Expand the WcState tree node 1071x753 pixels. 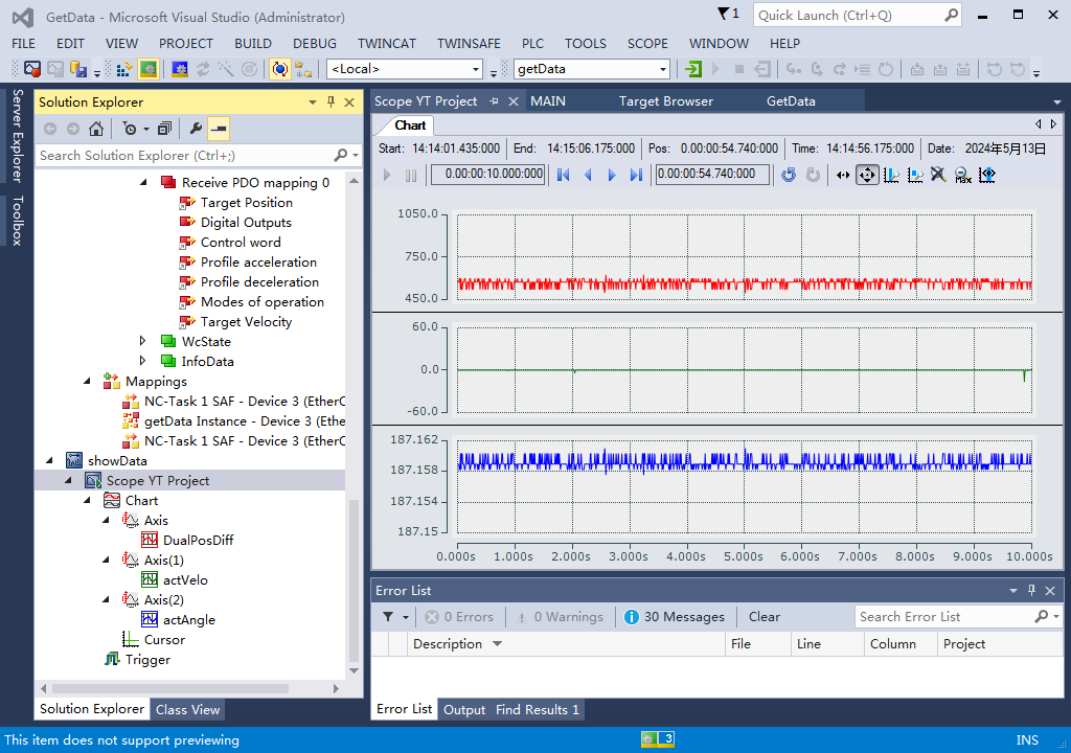(143, 341)
